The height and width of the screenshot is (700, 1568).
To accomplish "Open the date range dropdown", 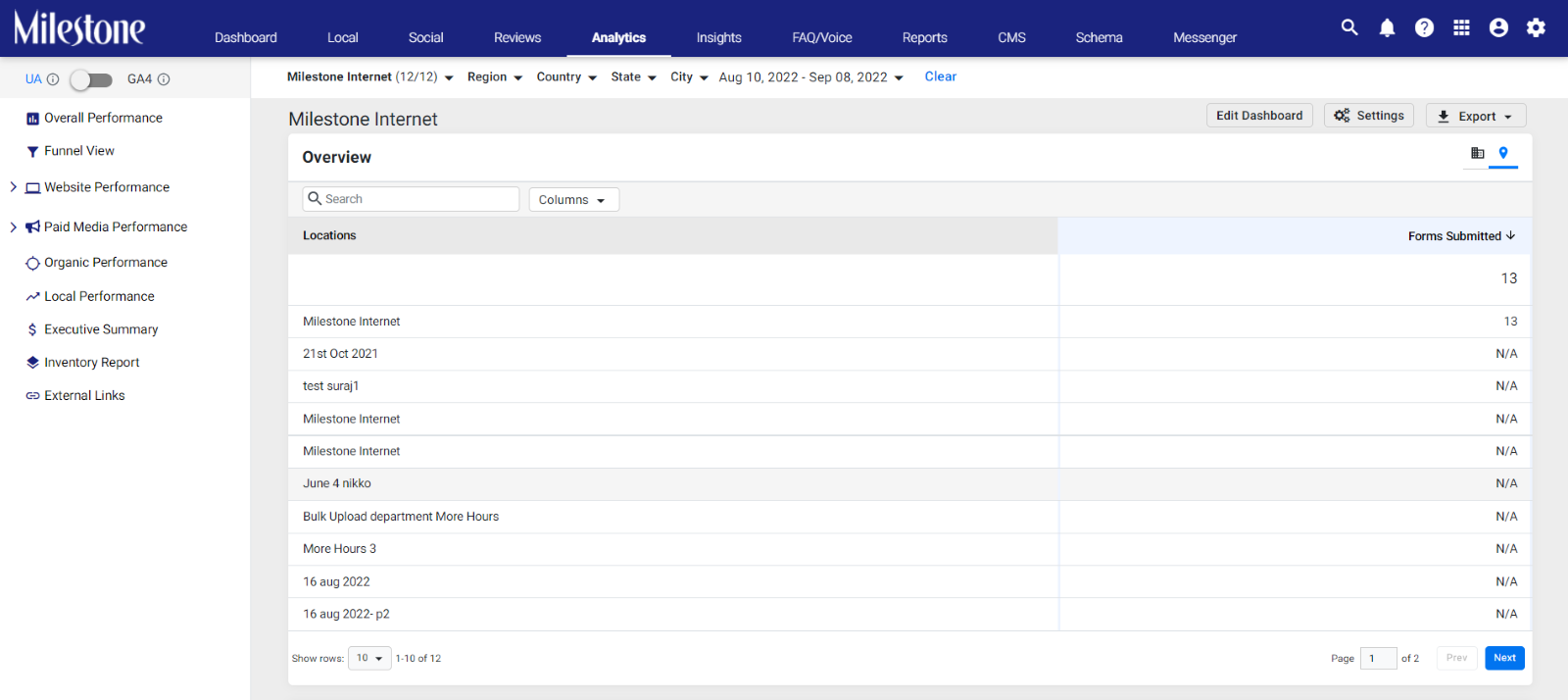I will [811, 76].
